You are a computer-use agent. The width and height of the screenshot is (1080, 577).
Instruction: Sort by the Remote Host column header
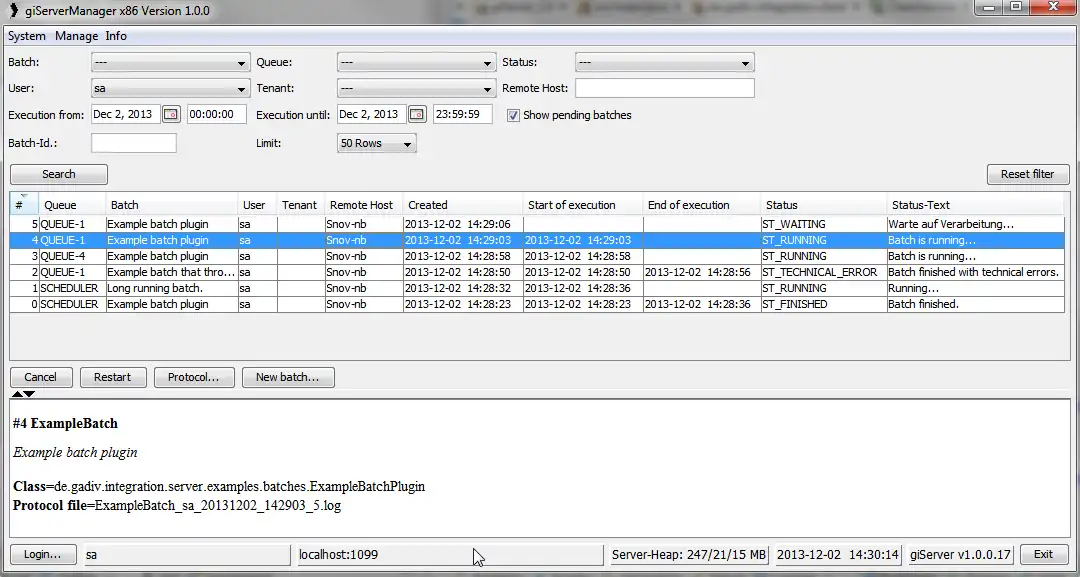[x=363, y=204]
